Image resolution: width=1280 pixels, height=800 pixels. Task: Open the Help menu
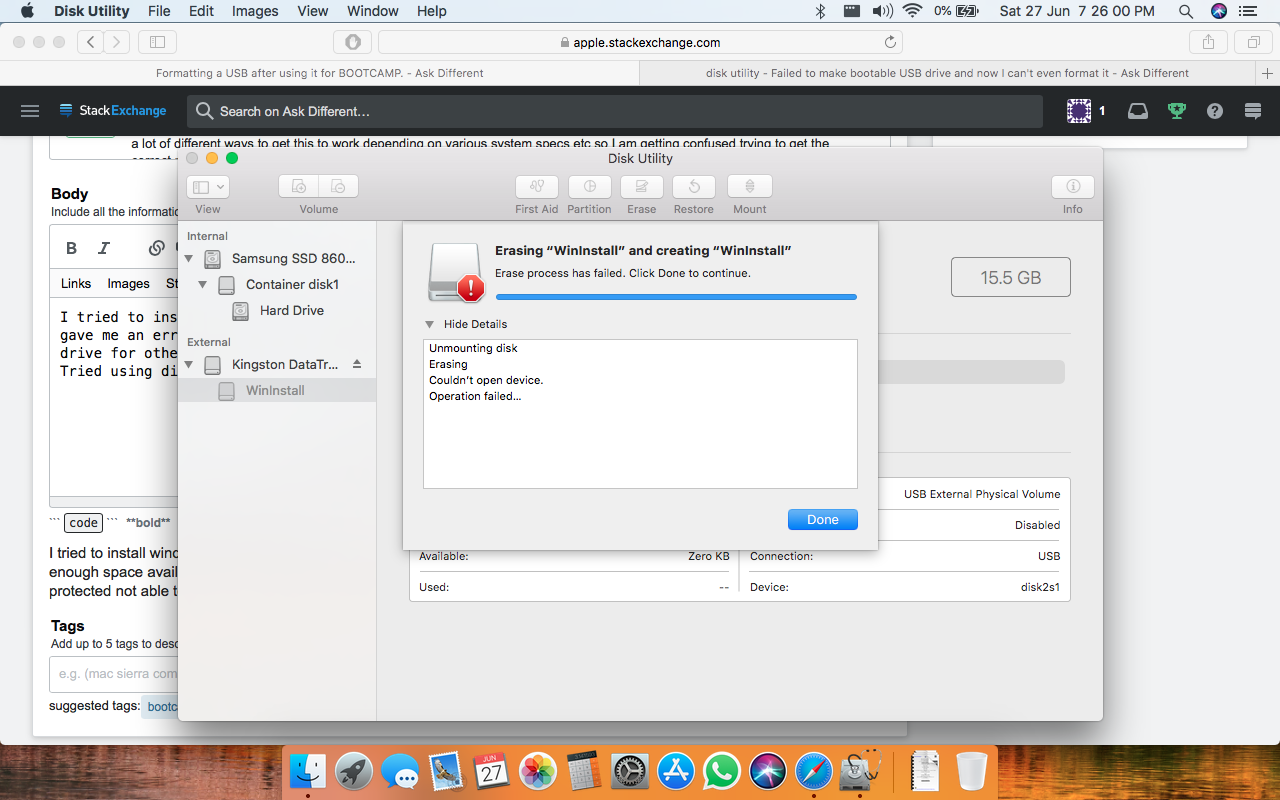[x=432, y=11]
